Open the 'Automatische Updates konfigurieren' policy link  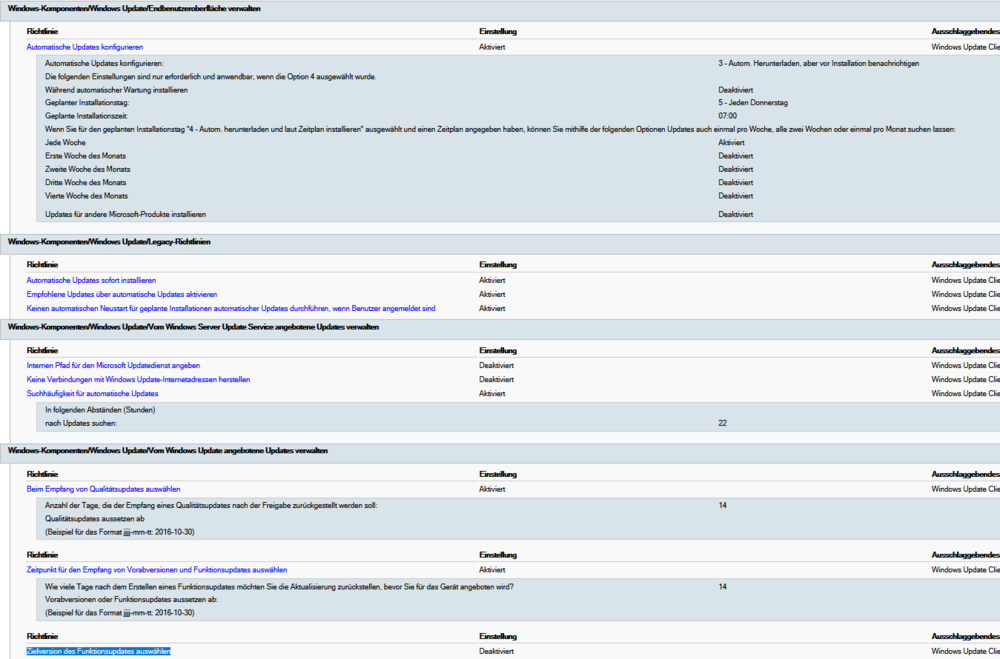pos(85,47)
